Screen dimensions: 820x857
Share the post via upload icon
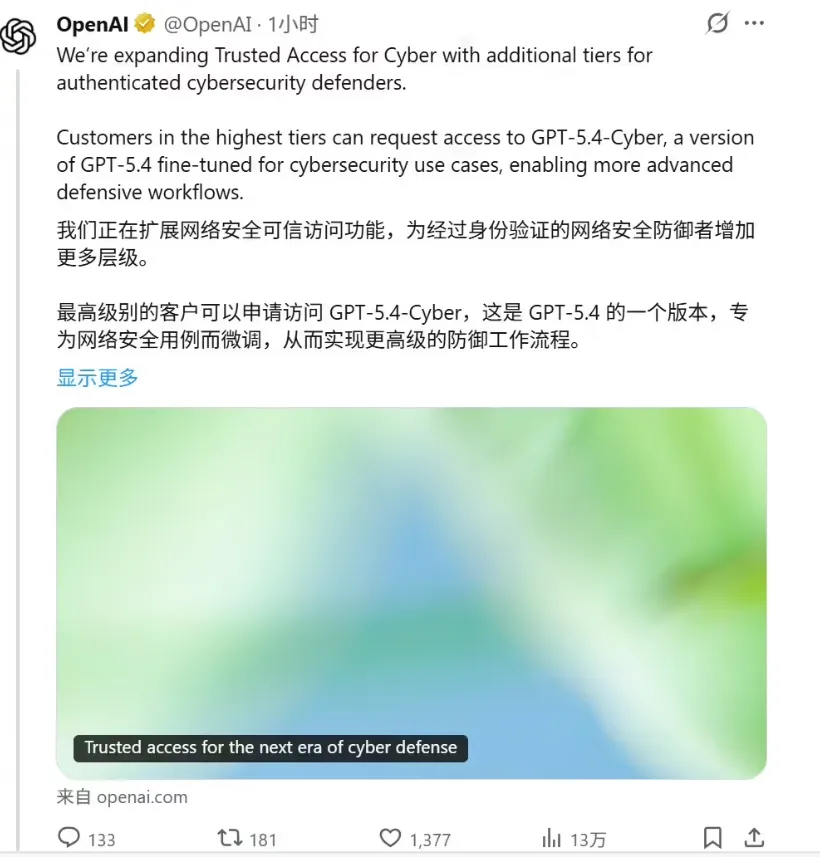click(754, 837)
